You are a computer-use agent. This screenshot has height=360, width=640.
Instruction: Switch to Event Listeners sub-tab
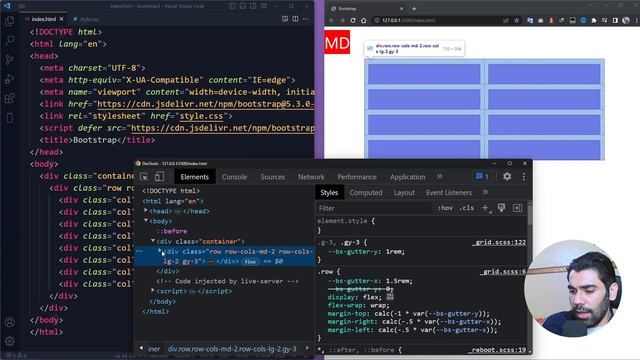449,193
